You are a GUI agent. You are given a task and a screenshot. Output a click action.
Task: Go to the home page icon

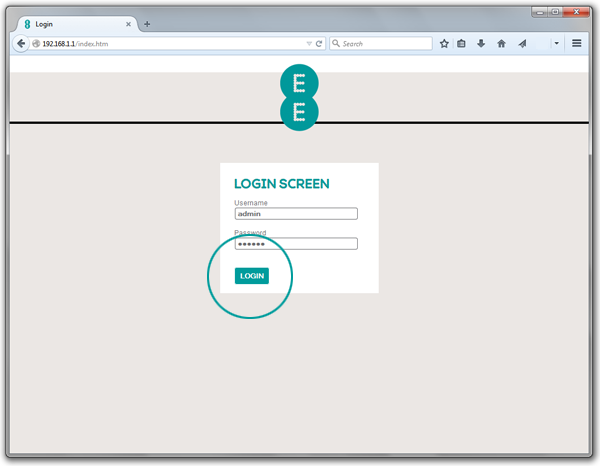coord(501,44)
